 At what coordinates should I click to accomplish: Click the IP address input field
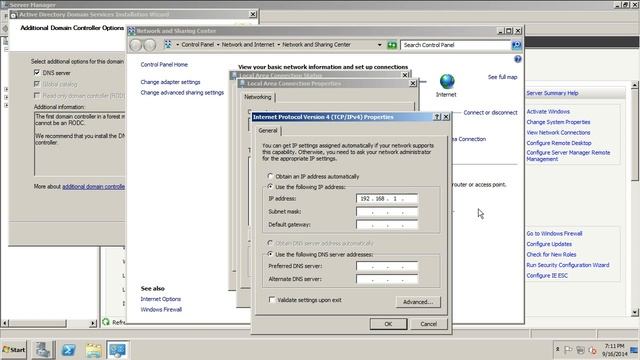coord(387,199)
